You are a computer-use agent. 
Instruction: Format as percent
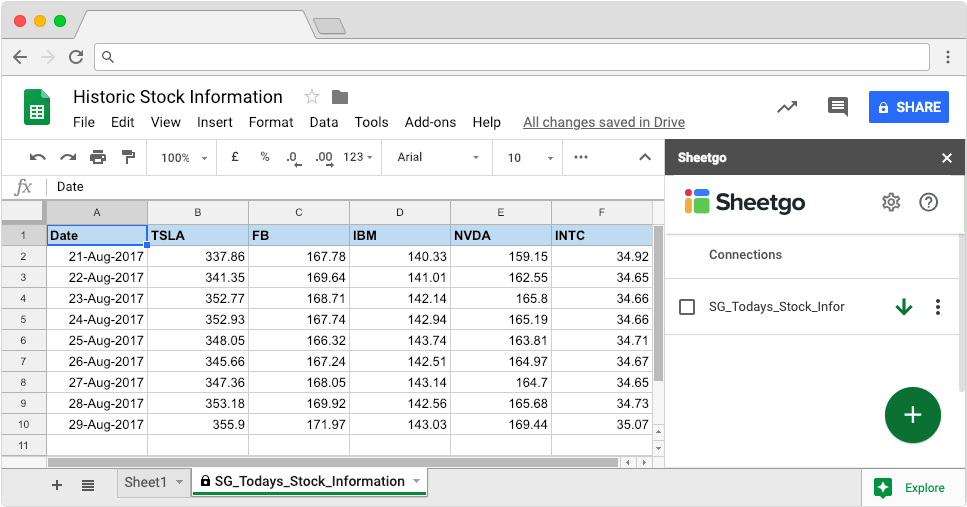point(265,157)
